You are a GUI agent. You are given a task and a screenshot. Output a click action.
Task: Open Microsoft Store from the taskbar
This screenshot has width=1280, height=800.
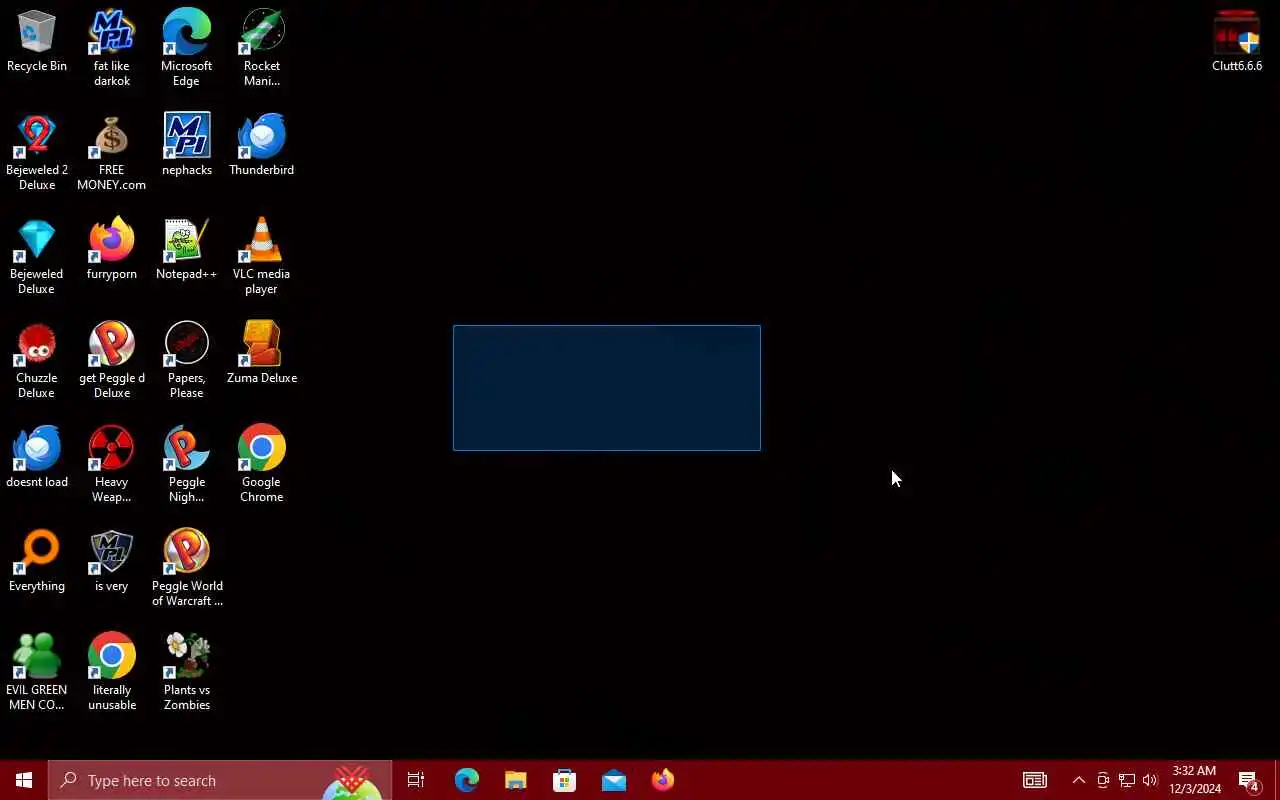point(565,780)
